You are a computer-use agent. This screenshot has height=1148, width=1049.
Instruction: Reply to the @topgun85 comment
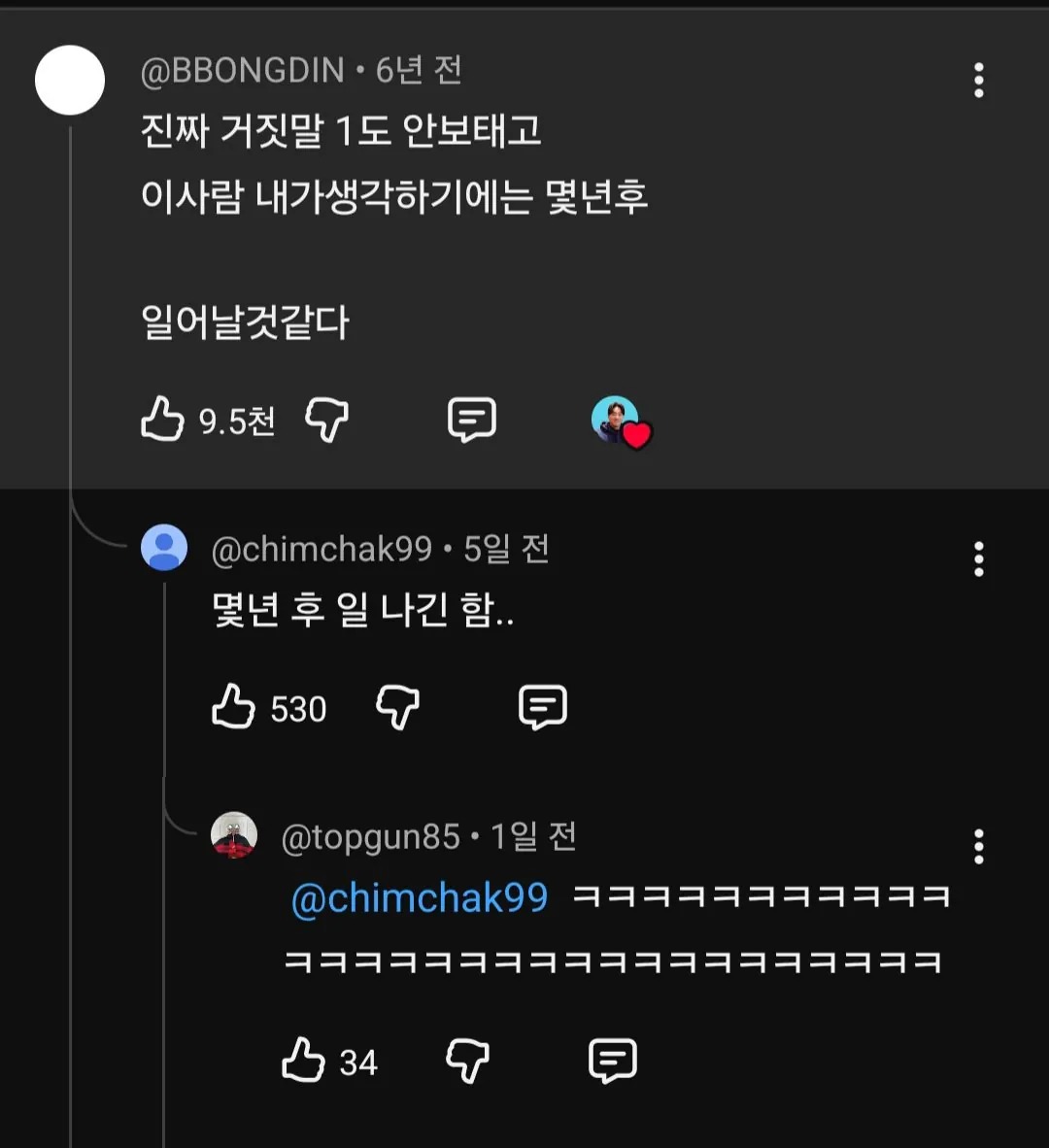tap(613, 1061)
